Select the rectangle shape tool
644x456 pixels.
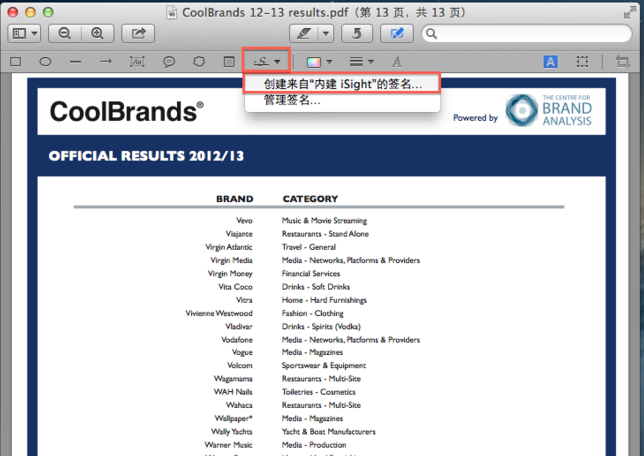click(16, 62)
